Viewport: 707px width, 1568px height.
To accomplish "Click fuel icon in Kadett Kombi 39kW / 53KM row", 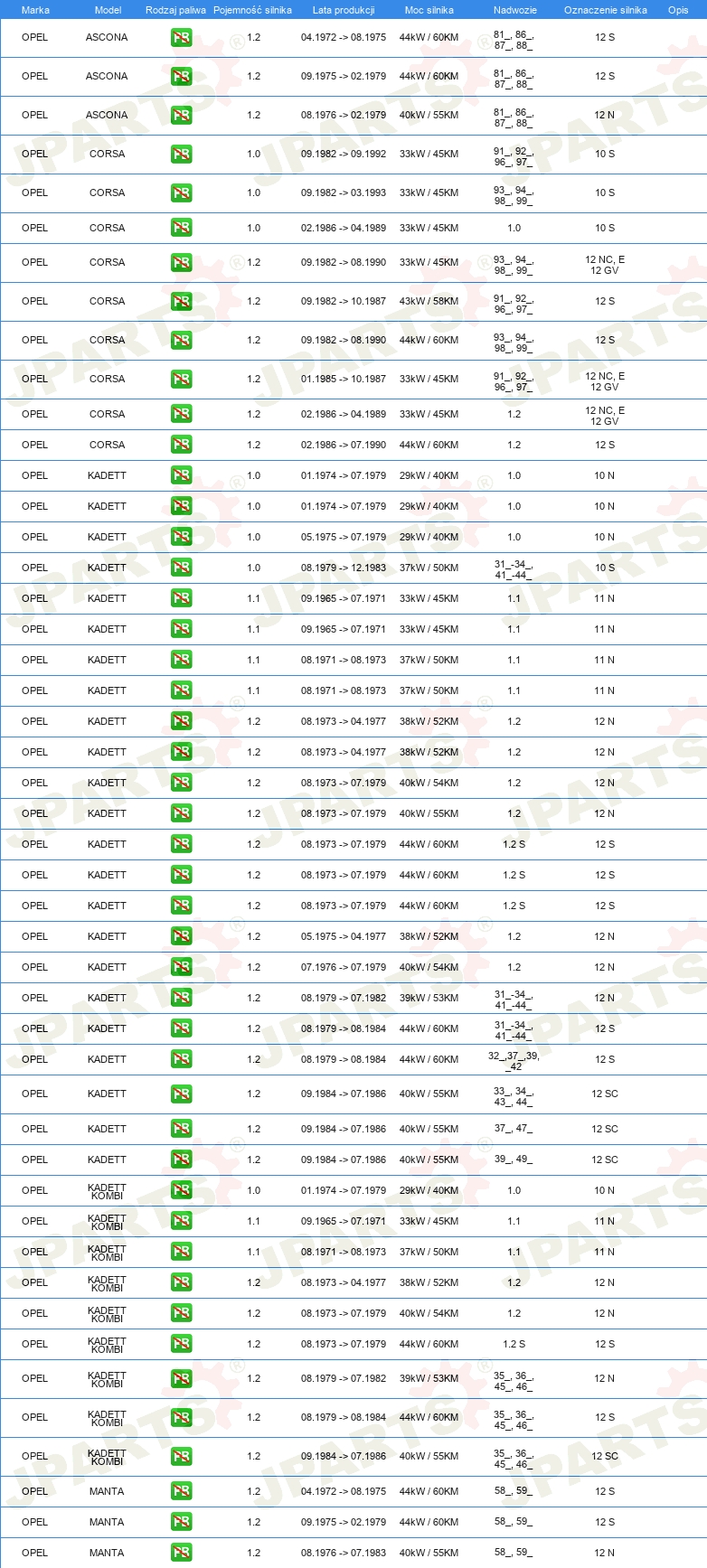I will click(181, 1379).
